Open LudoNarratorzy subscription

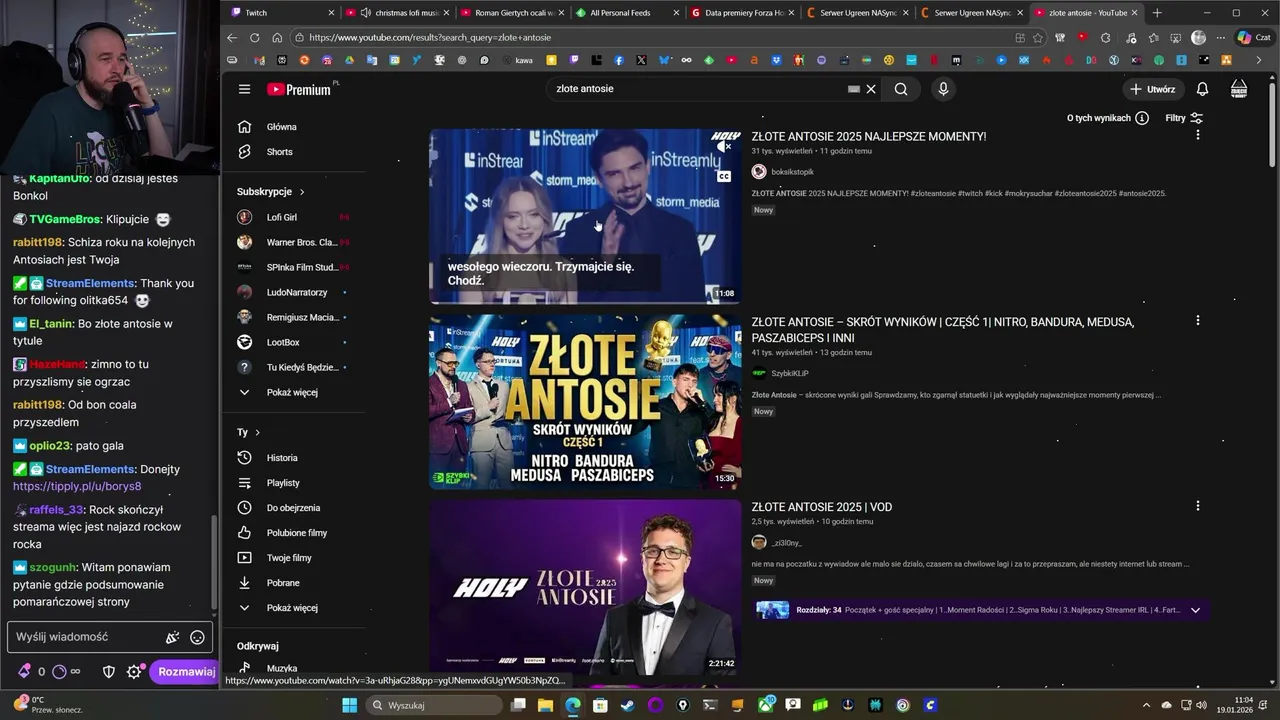[x=295, y=292]
